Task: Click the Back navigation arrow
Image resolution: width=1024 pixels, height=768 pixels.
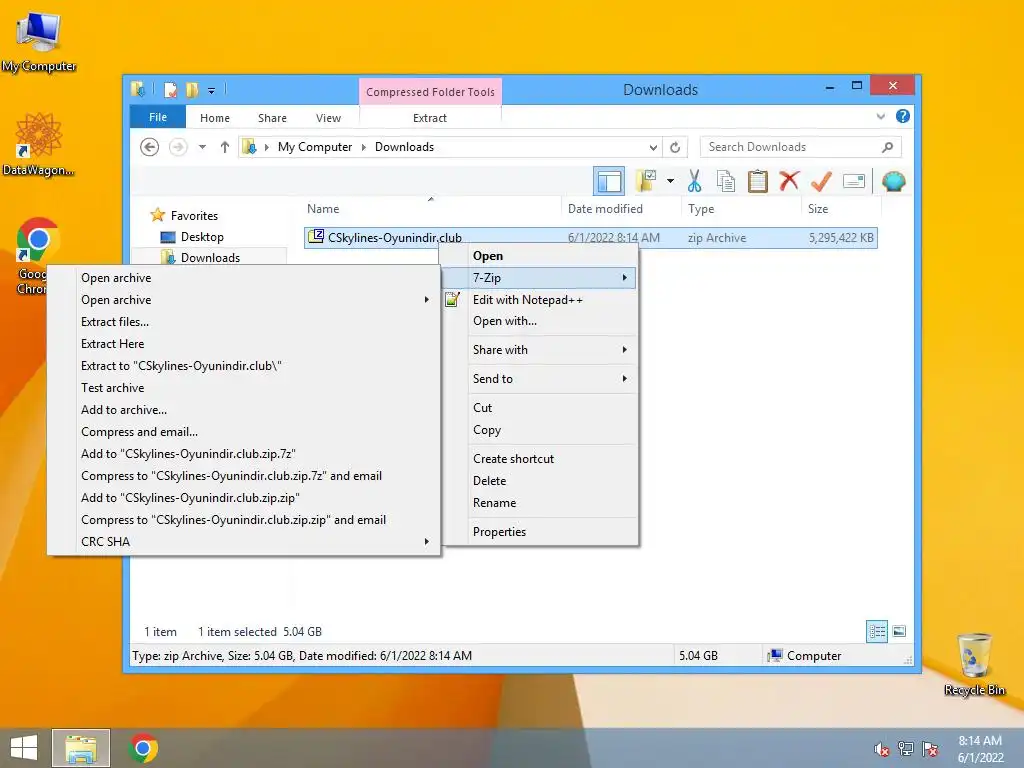Action: (150, 147)
